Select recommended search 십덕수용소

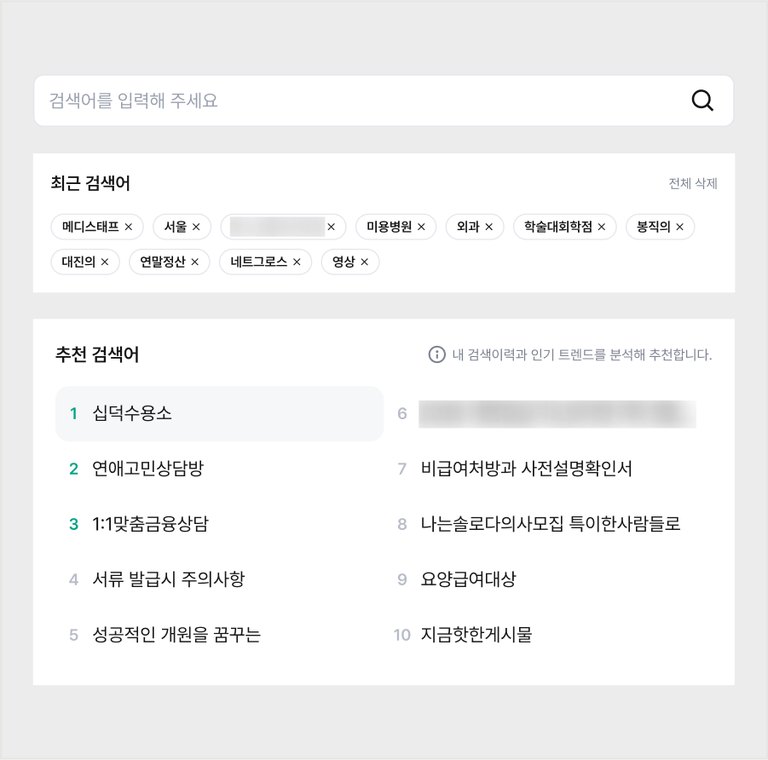pos(219,413)
